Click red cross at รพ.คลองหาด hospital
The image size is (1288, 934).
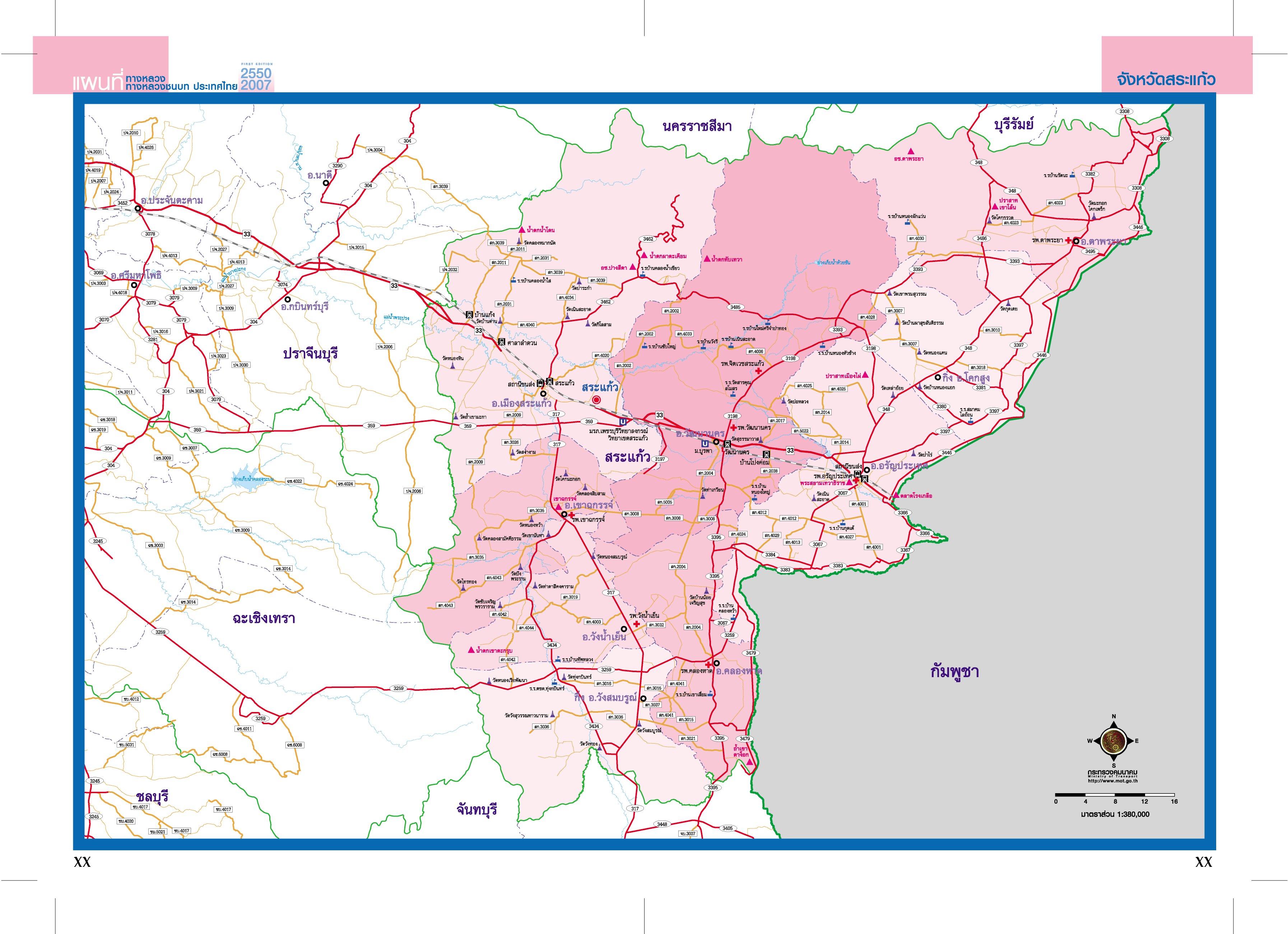tap(709, 664)
